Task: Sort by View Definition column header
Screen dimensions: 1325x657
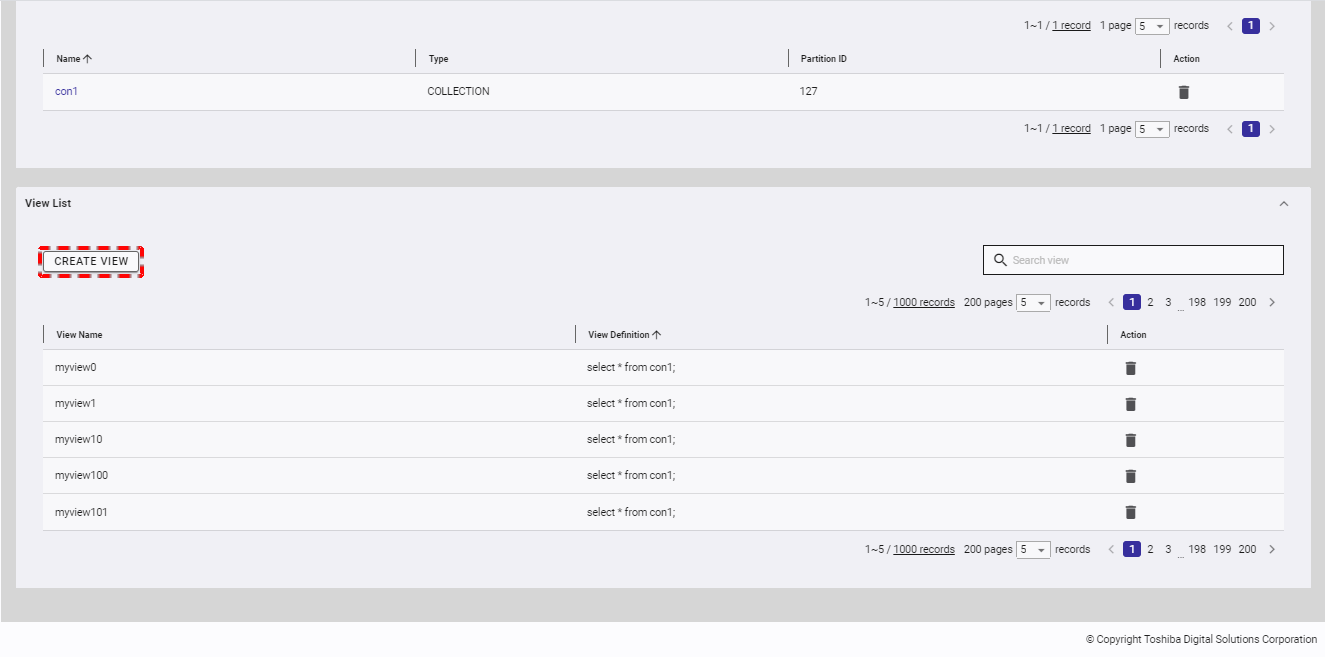Action: [624, 335]
